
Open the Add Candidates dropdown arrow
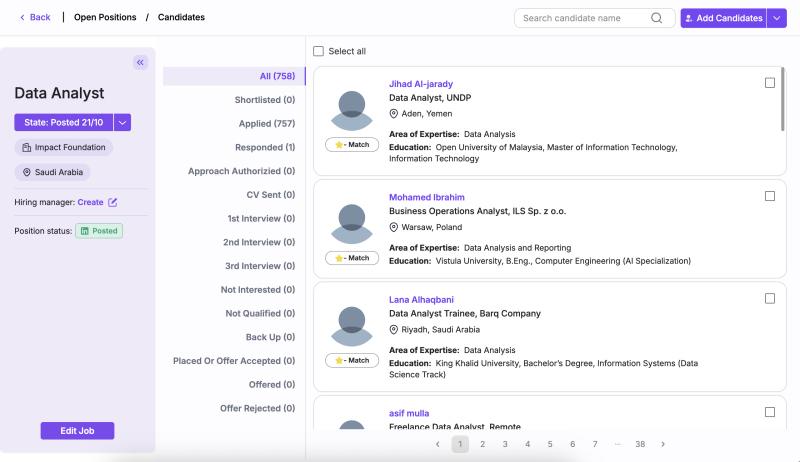point(777,18)
